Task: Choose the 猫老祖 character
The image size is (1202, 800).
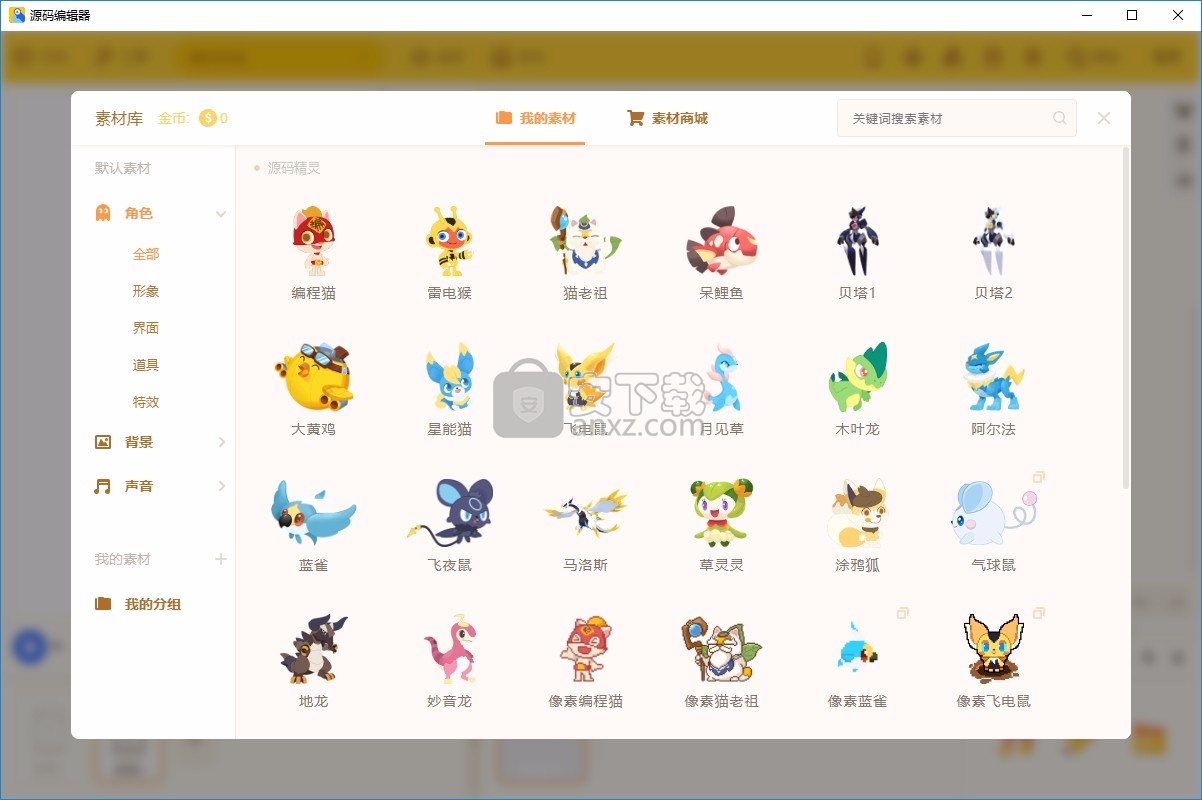Action: (x=585, y=241)
